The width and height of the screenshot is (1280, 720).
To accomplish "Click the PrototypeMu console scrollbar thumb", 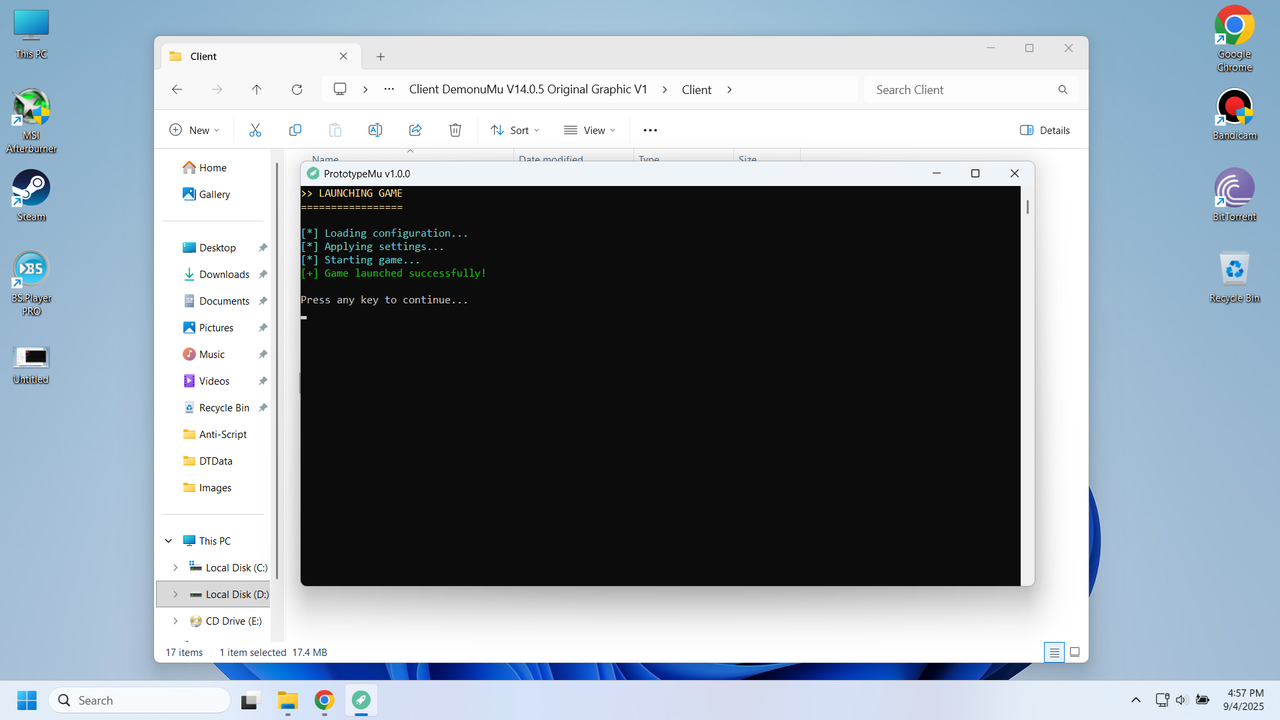I will 1027,207.
